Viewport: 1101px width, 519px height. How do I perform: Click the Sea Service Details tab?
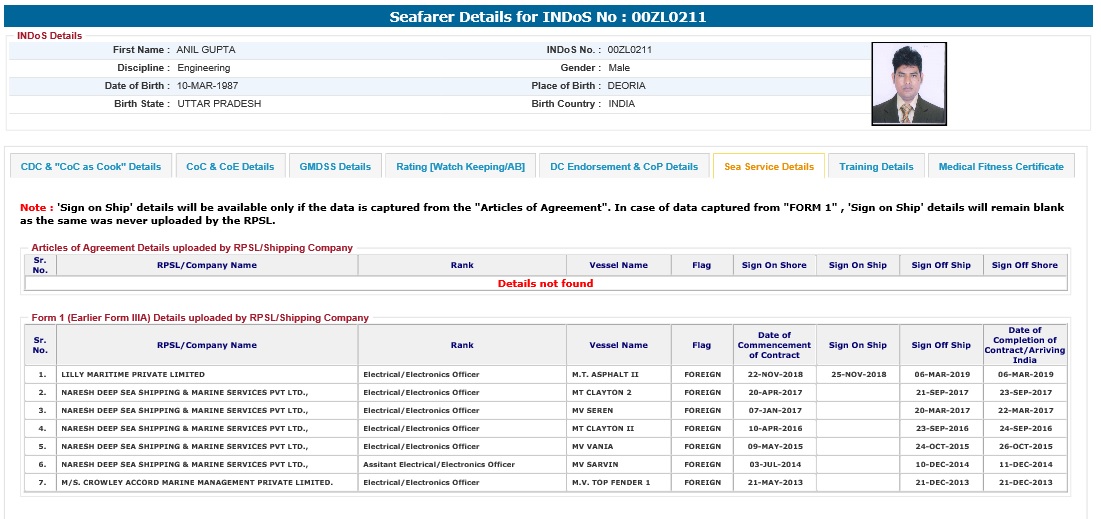click(x=769, y=167)
